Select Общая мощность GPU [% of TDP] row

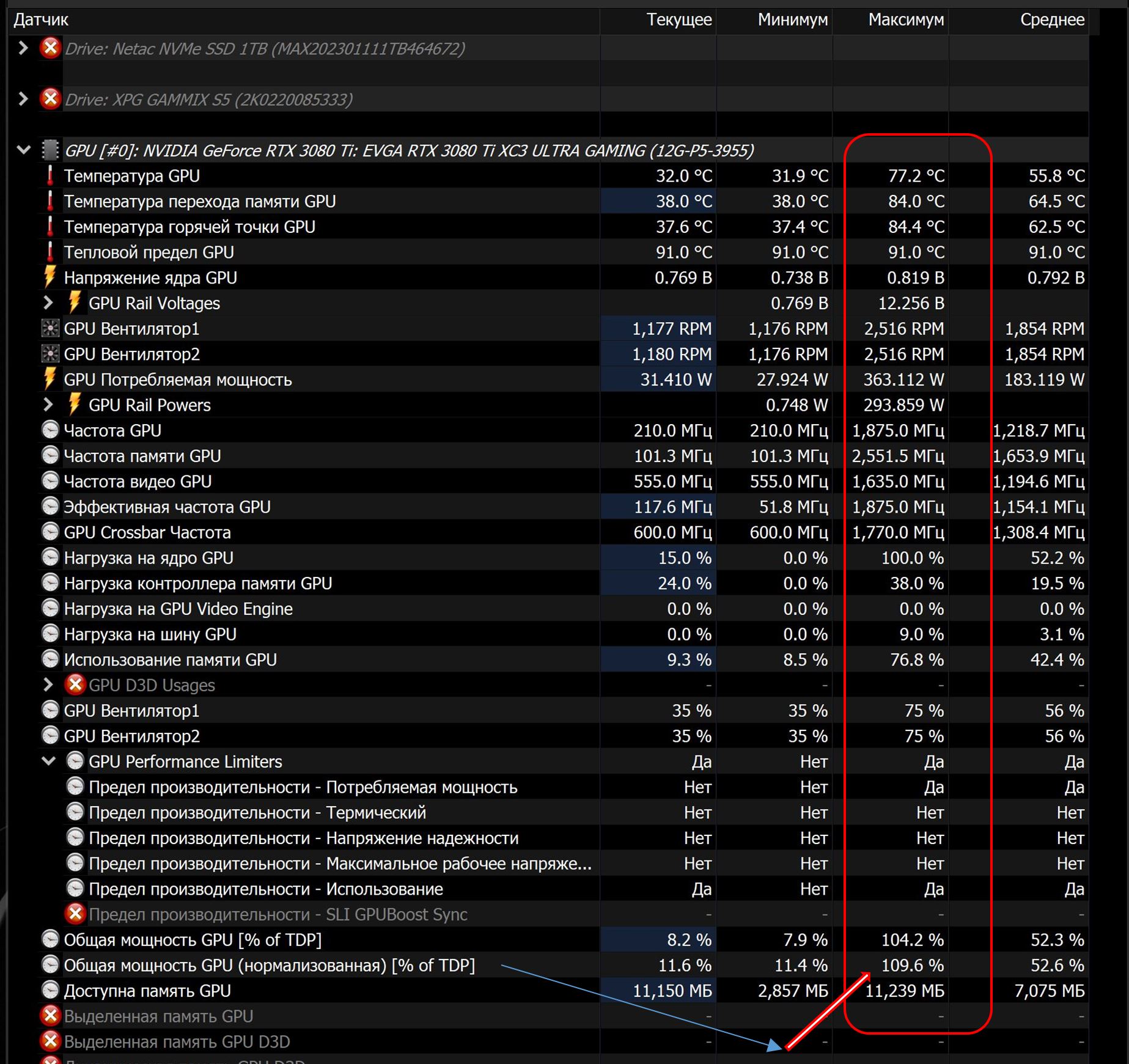[564, 939]
